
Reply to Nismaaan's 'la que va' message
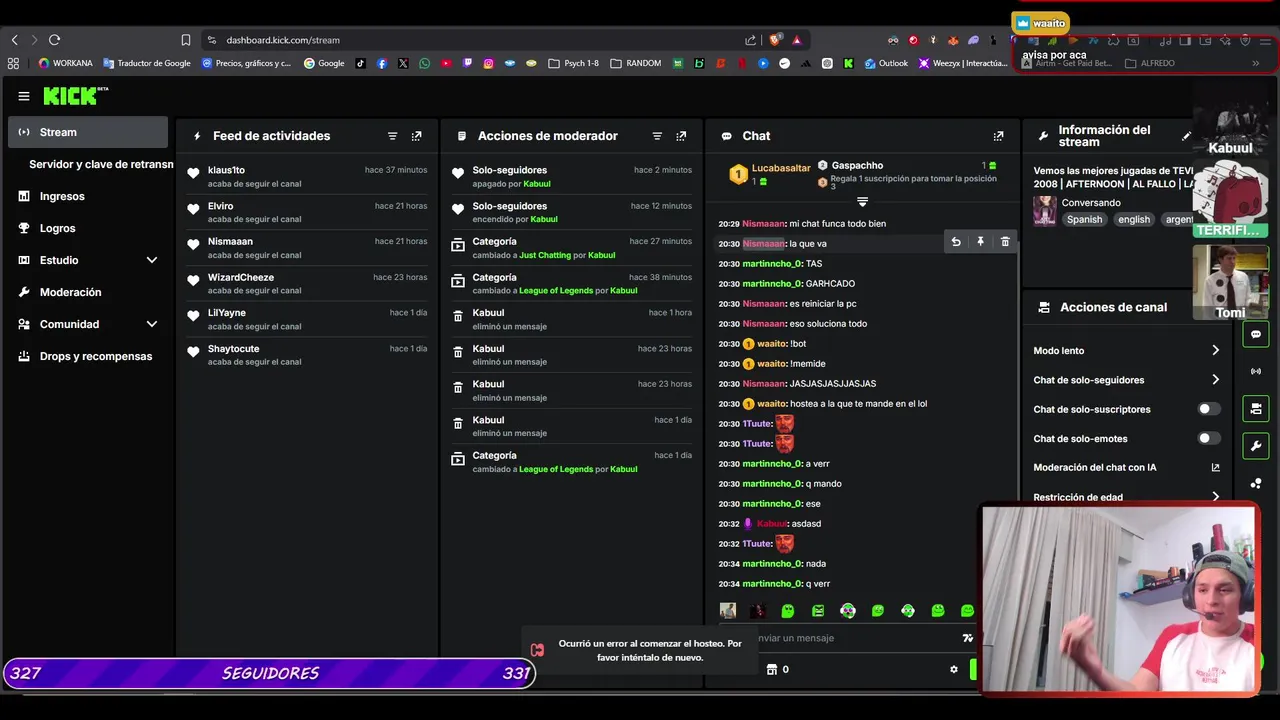pyautogui.click(x=956, y=242)
